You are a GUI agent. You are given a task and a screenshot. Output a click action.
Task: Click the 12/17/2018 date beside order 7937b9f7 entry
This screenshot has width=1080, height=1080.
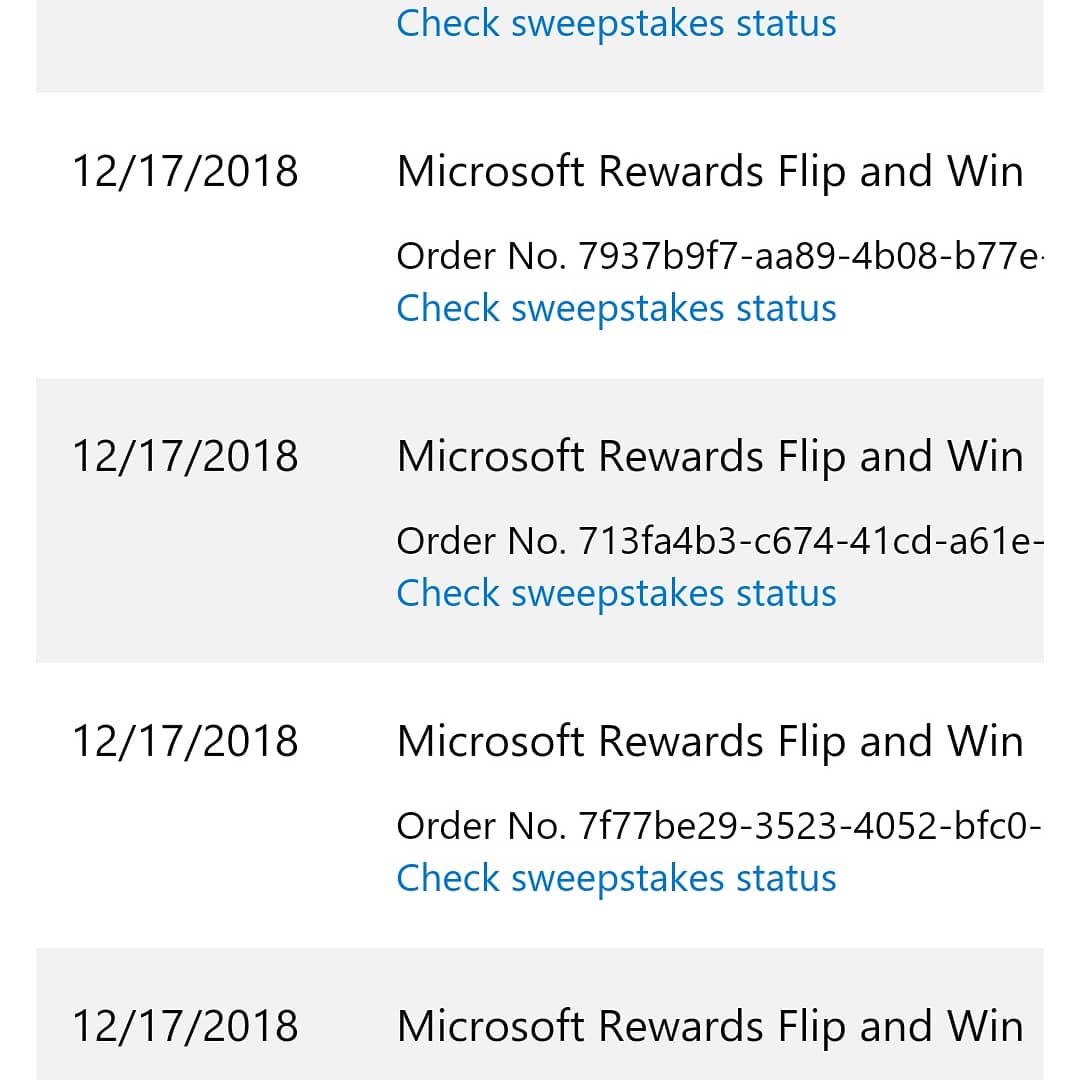coord(185,172)
